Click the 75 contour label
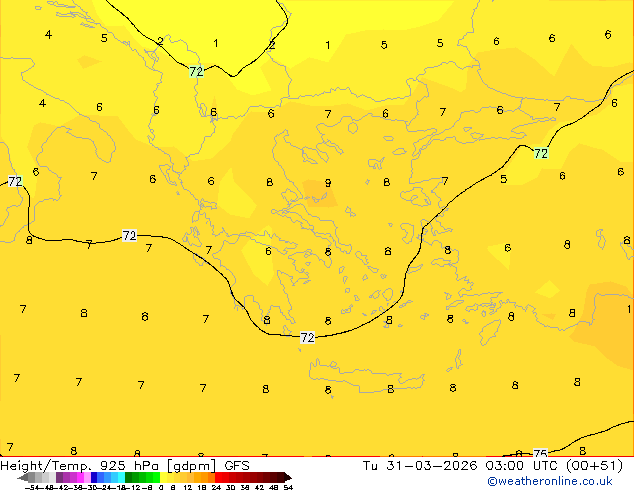Viewport: 634px width, 490px height. tap(540, 454)
